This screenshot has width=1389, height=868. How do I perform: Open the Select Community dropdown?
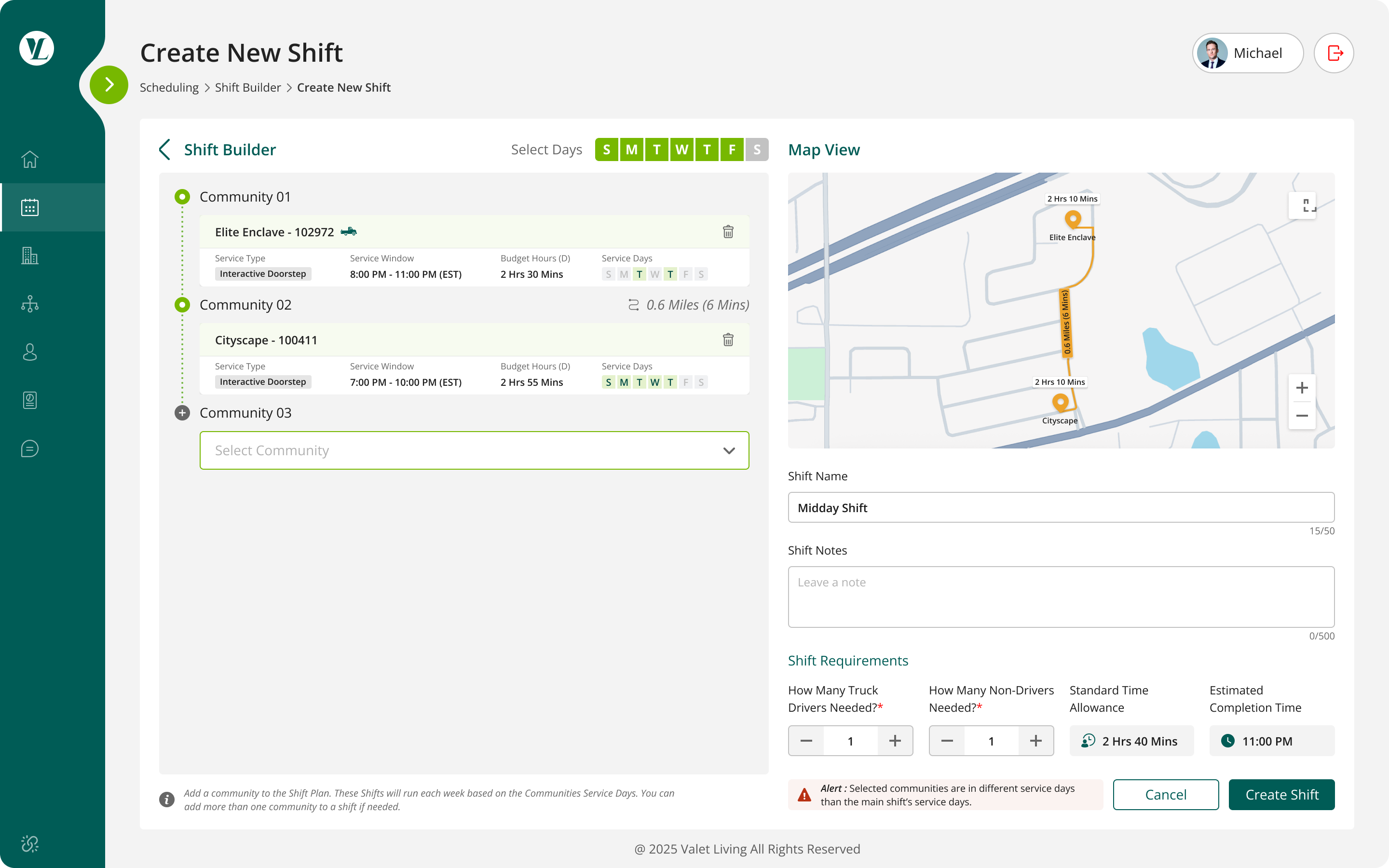(x=474, y=450)
